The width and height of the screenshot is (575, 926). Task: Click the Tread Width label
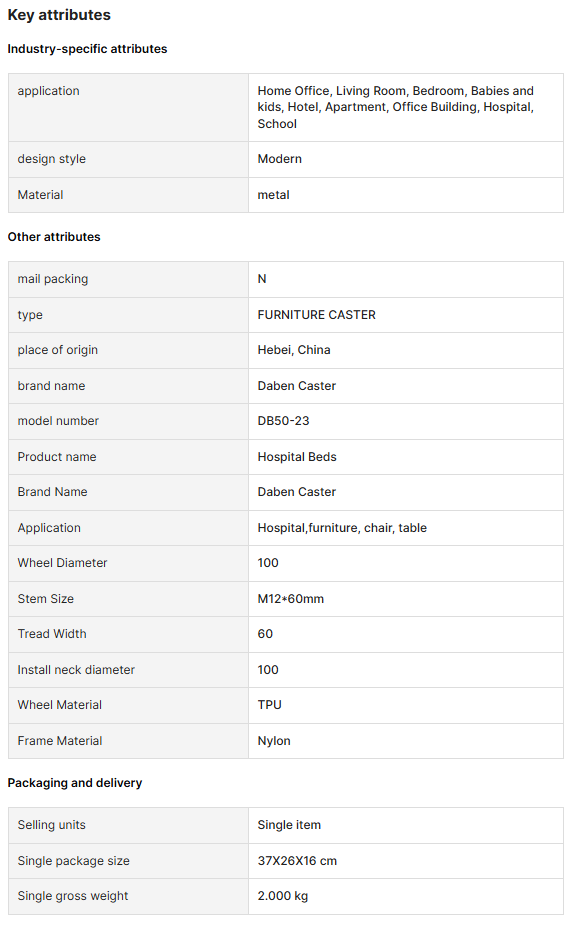(52, 634)
